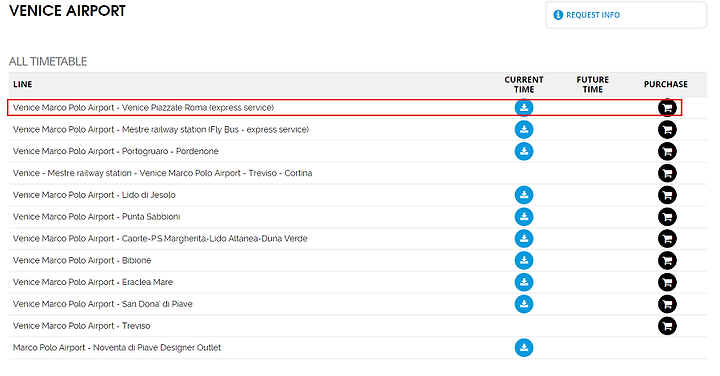The image size is (720, 376).
Task: Open purchase cart for Airport - Treviso line
Action: pyautogui.click(x=667, y=325)
